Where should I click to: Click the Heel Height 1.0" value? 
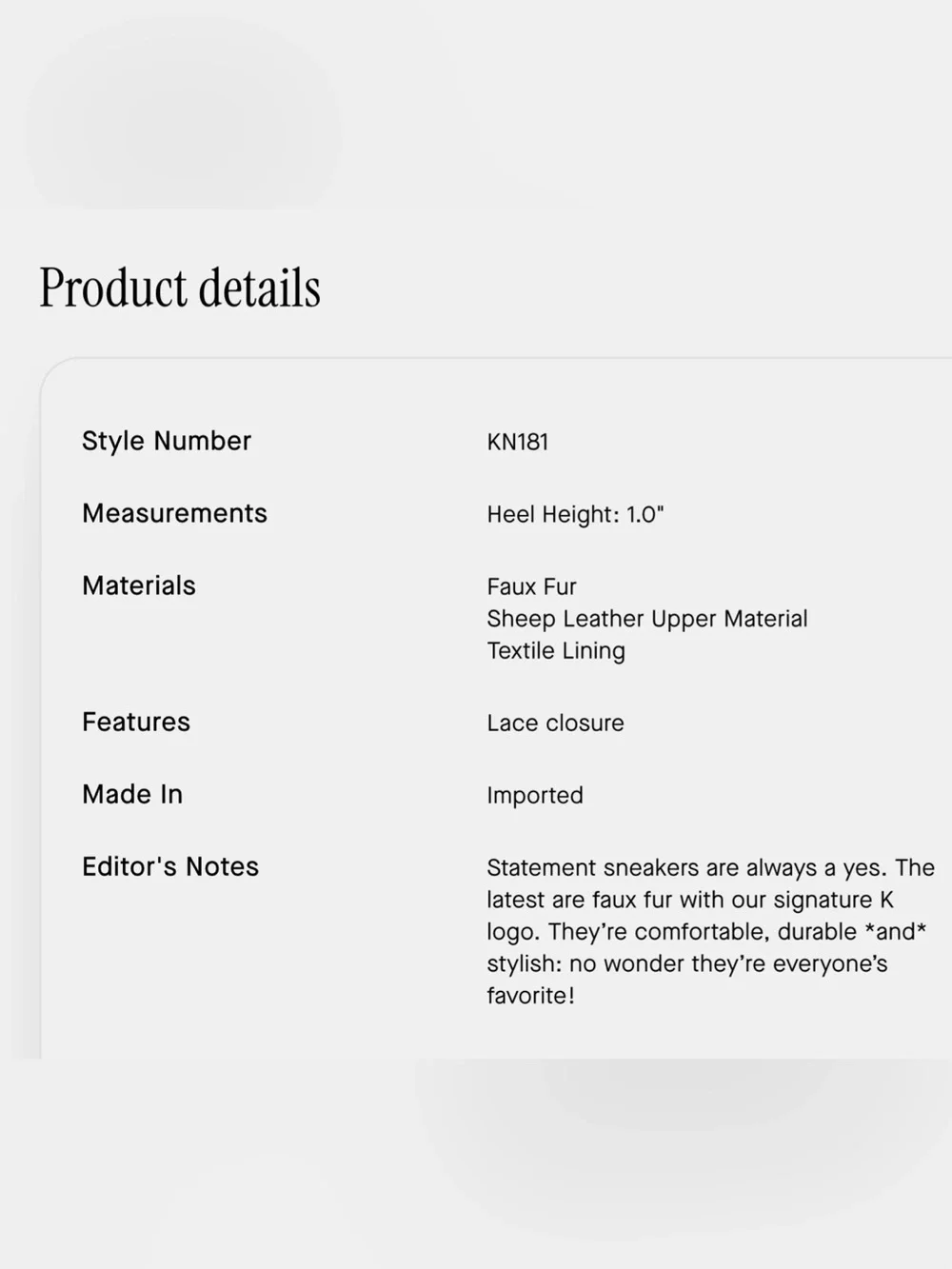pyautogui.click(x=575, y=514)
